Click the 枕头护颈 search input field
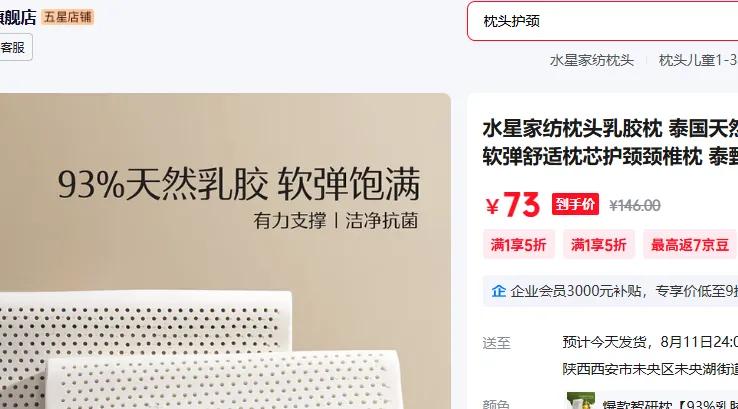The width and height of the screenshot is (738, 409). point(602,21)
